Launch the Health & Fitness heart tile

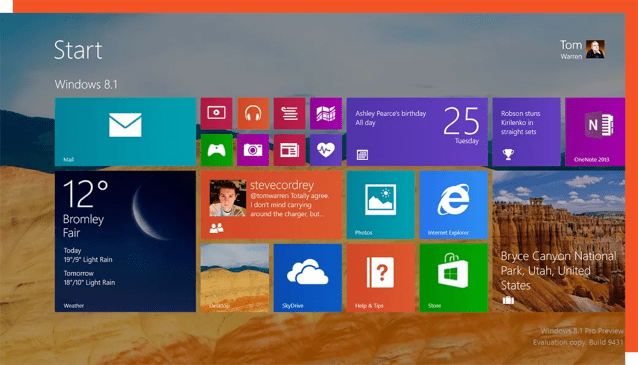coord(326,150)
